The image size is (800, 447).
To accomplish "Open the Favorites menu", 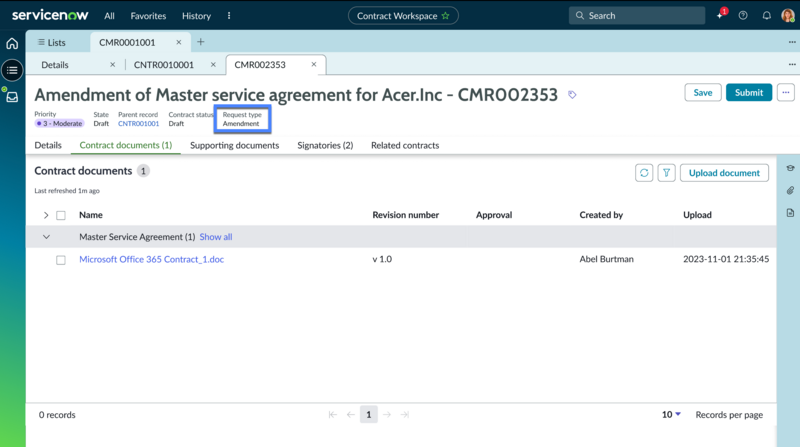I will [x=148, y=16].
